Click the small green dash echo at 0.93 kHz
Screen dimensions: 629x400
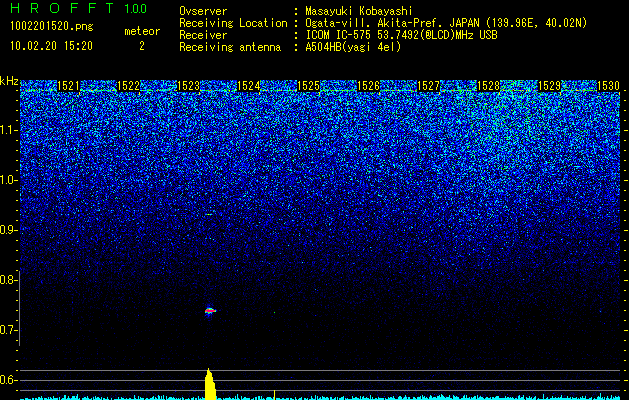point(209,215)
